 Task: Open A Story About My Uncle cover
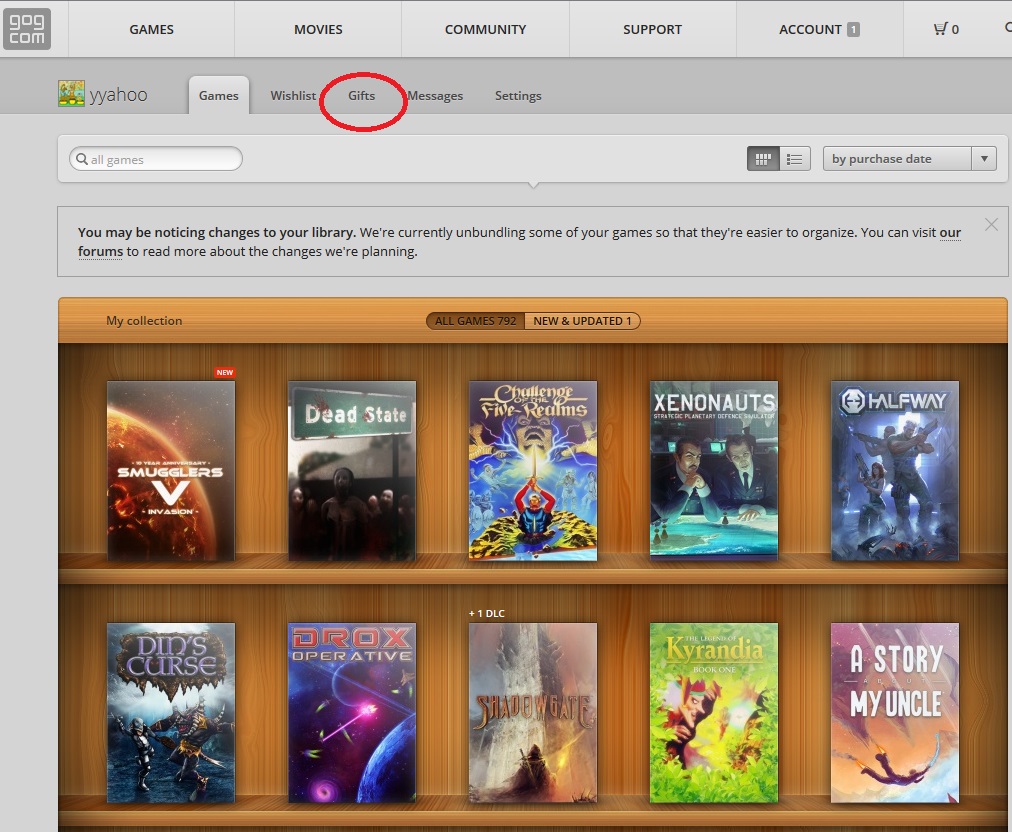point(895,713)
